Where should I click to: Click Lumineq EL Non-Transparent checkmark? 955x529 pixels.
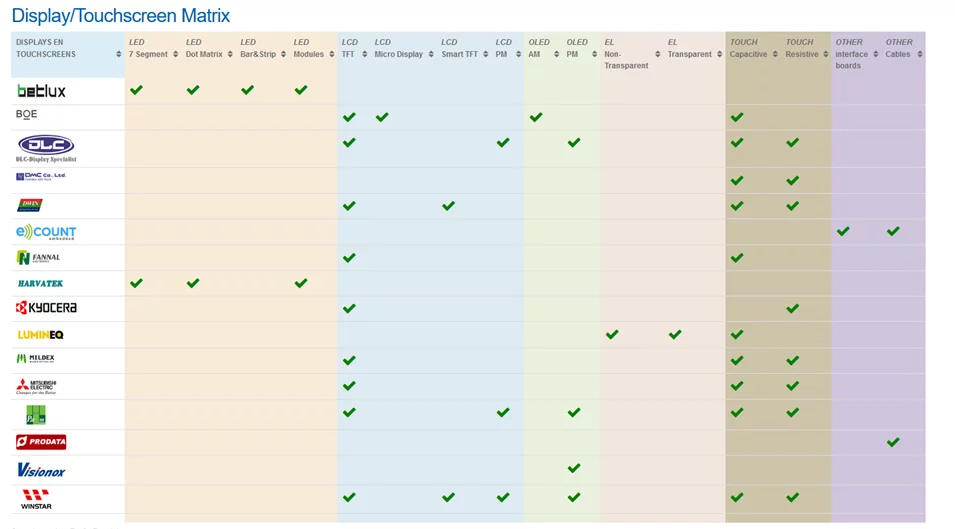612,334
